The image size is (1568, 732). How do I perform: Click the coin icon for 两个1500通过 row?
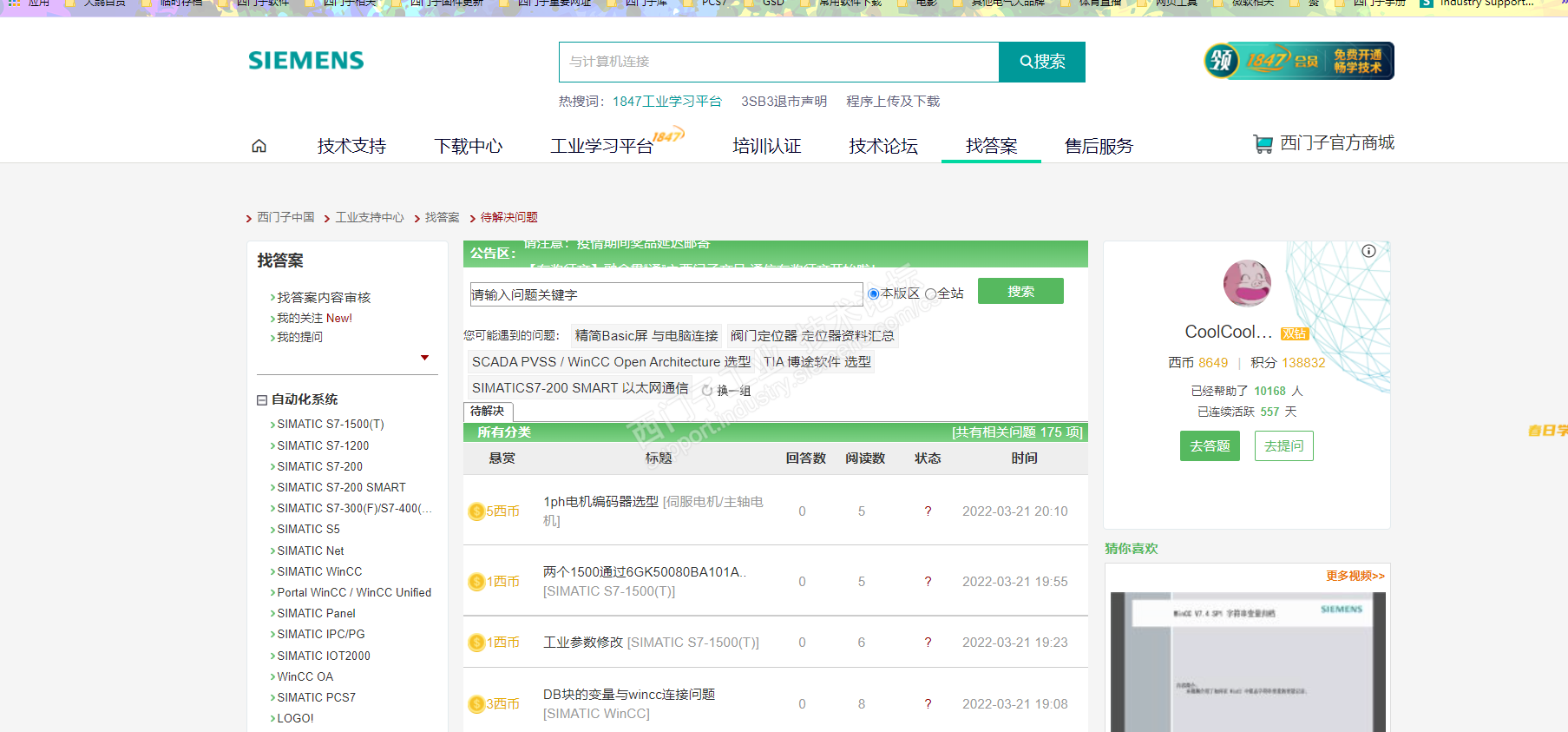tap(476, 582)
